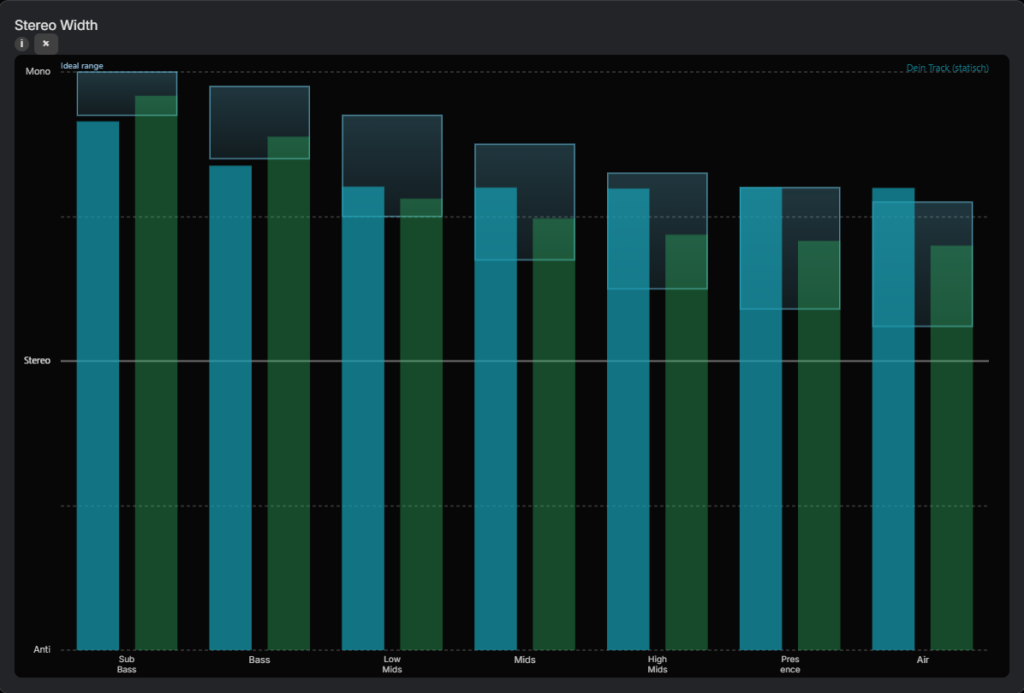Click the X button beside the info icon
Image resolution: width=1024 pixels, height=693 pixels.
pos(46,44)
